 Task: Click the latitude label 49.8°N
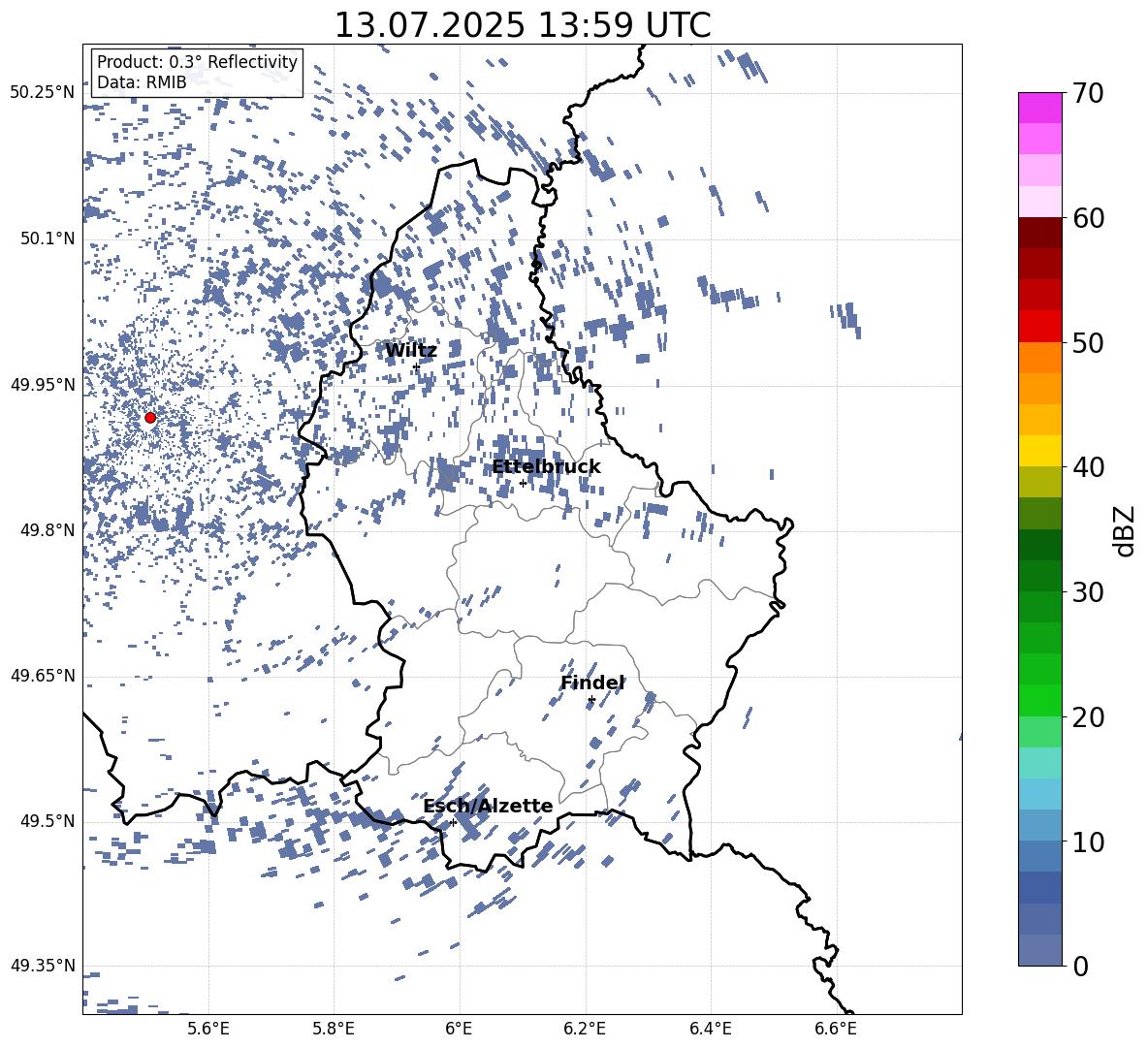pos(48,530)
